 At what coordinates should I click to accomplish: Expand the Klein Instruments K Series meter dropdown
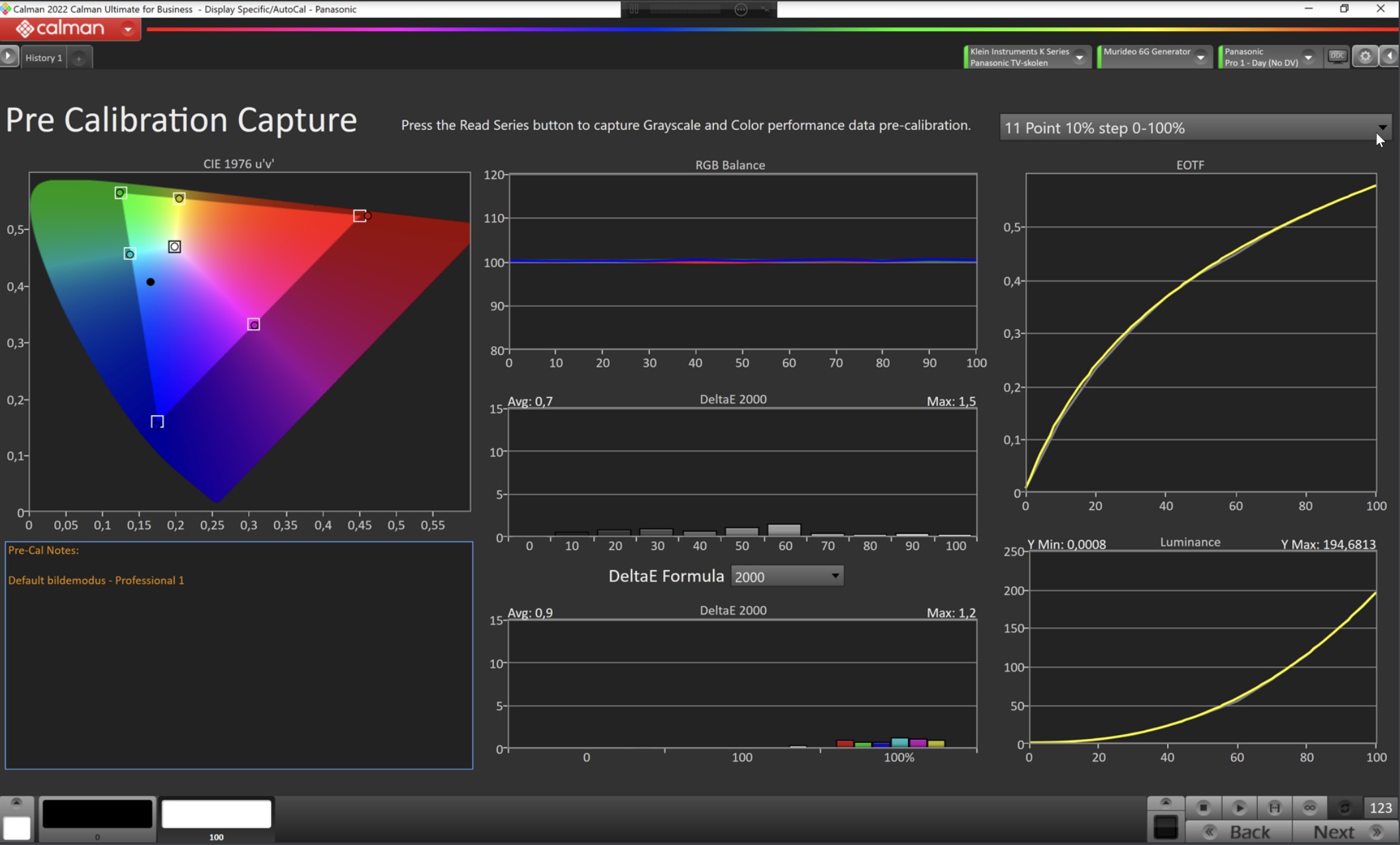[x=1079, y=58]
